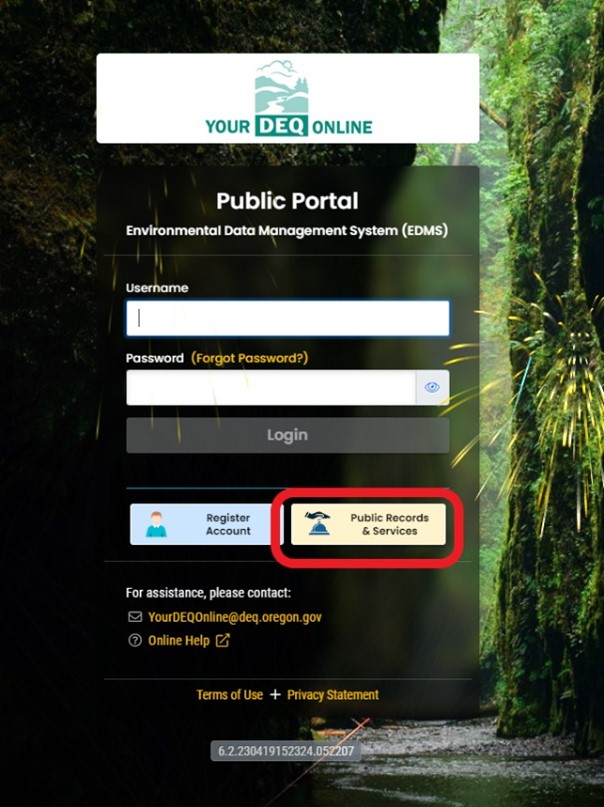Open the Terms of Use link
Image resolution: width=604 pixels, height=807 pixels.
(x=229, y=695)
